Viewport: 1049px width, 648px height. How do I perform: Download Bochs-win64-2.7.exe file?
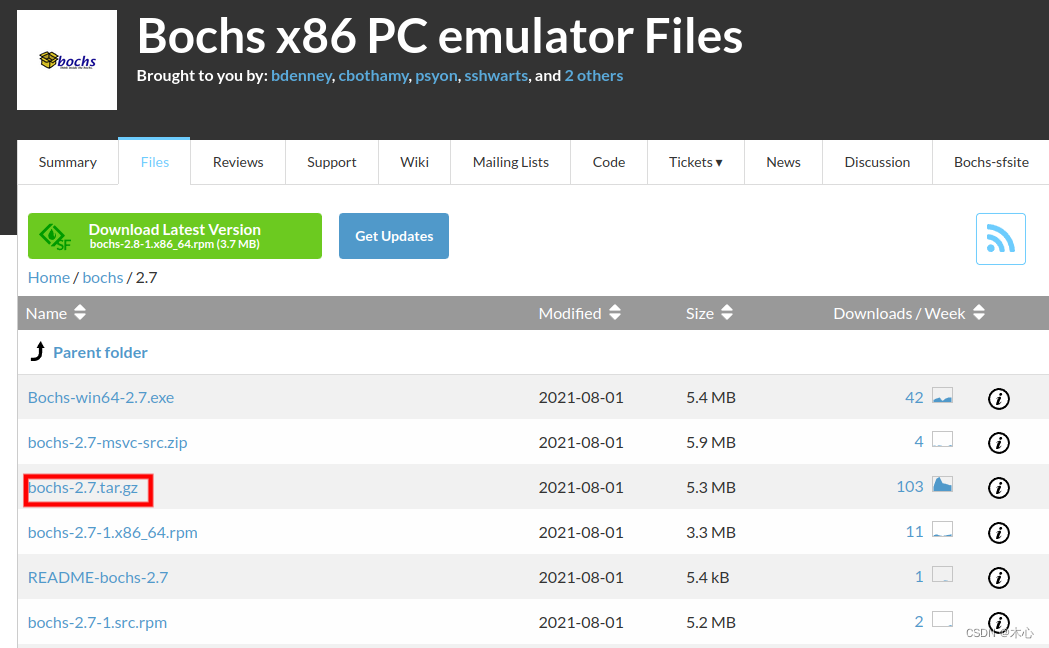click(x=101, y=397)
